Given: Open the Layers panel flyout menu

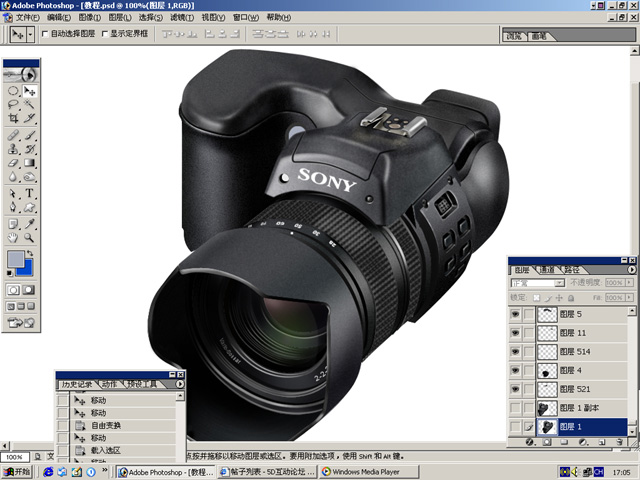Looking at the screenshot, I should [x=631, y=270].
